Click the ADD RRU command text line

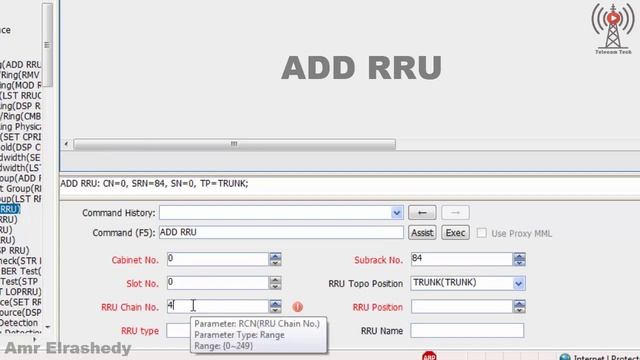(154, 184)
